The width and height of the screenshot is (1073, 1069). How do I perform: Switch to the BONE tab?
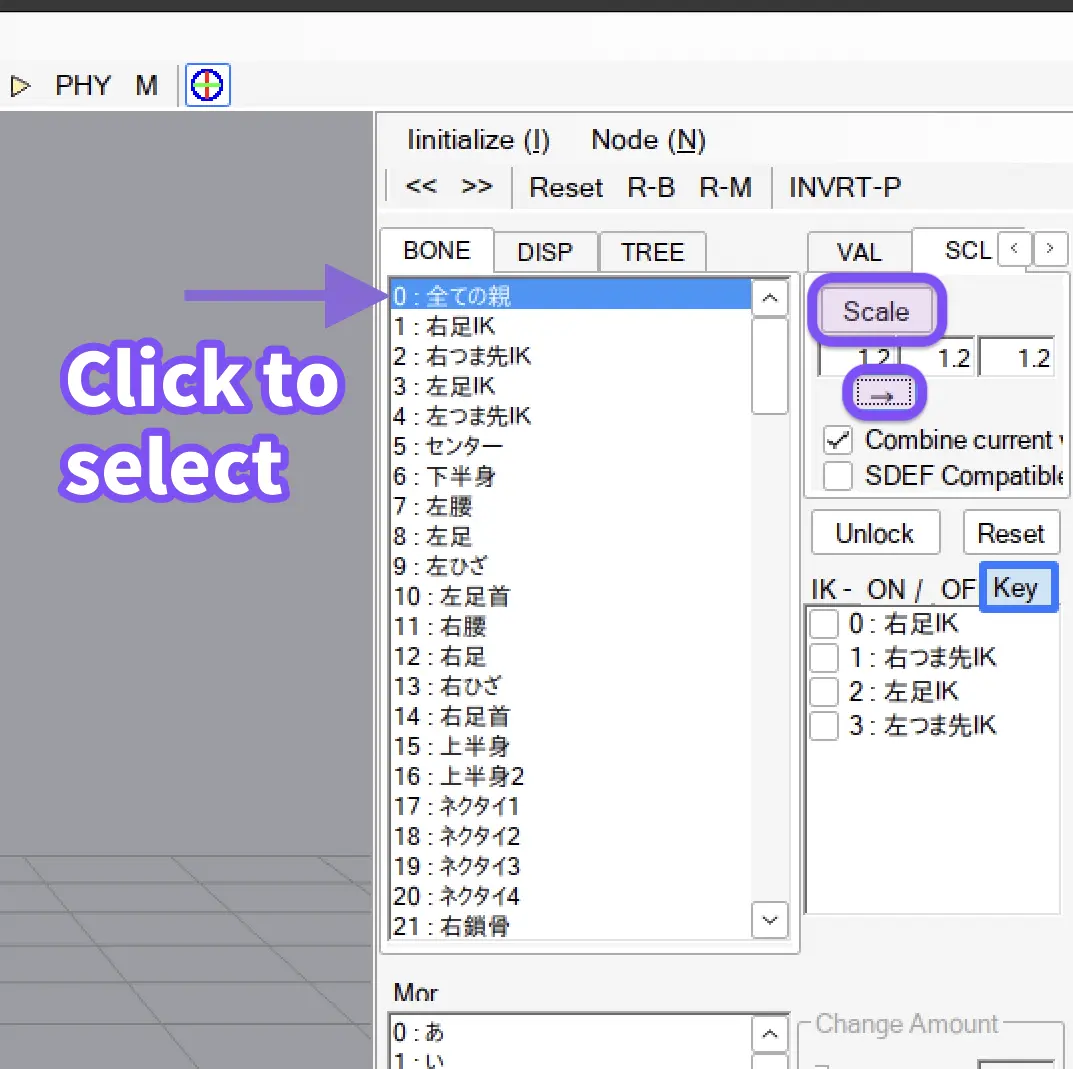437,250
